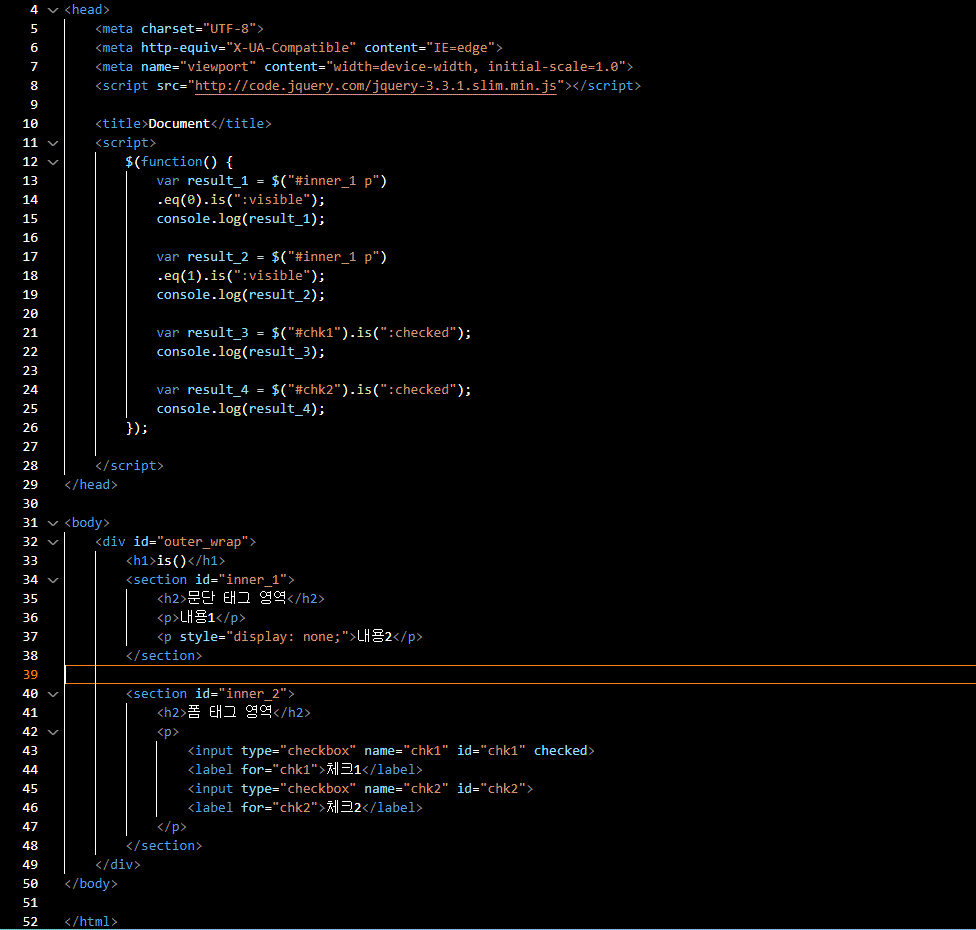Click the paragraph text 내용2
This screenshot has height=930, width=976.
point(374,636)
